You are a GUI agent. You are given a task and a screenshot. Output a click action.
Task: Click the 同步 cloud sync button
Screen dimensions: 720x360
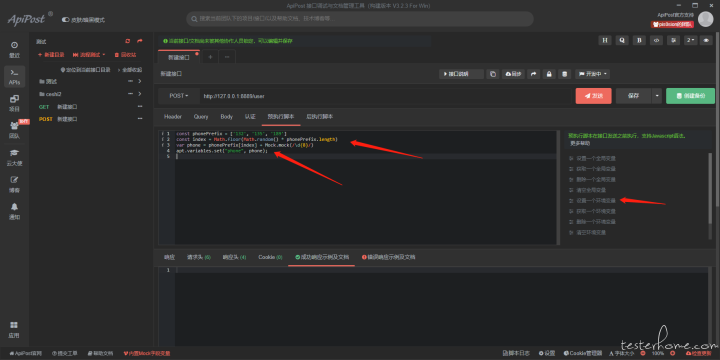[x=513, y=74]
